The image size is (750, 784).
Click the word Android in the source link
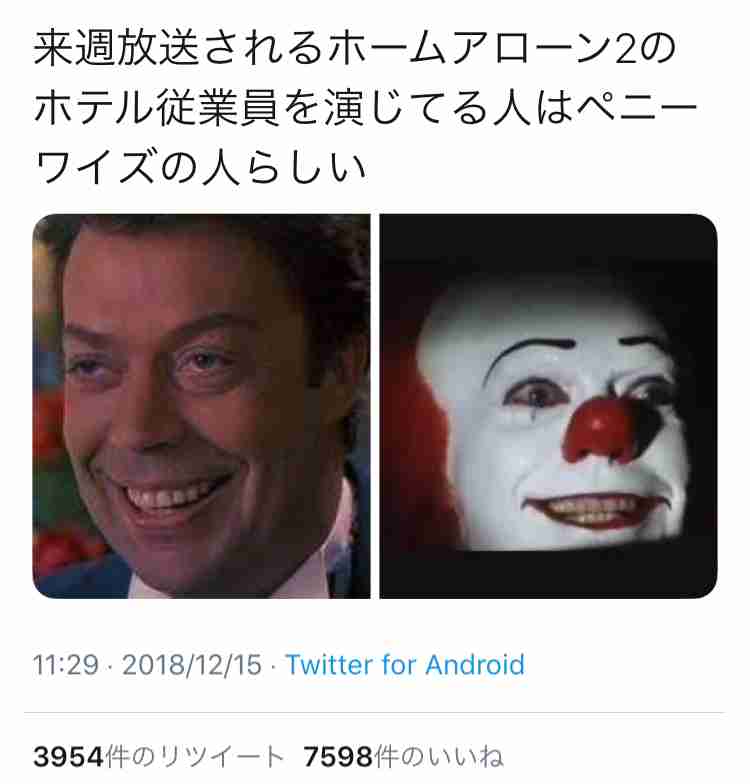coord(475,665)
